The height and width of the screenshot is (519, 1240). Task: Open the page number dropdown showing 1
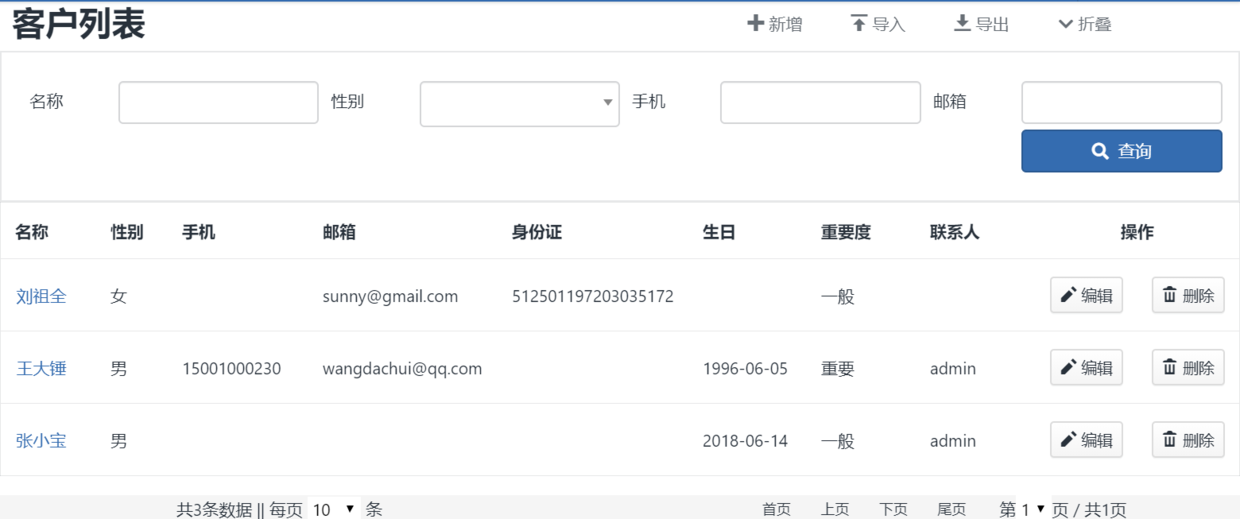pos(1033,509)
